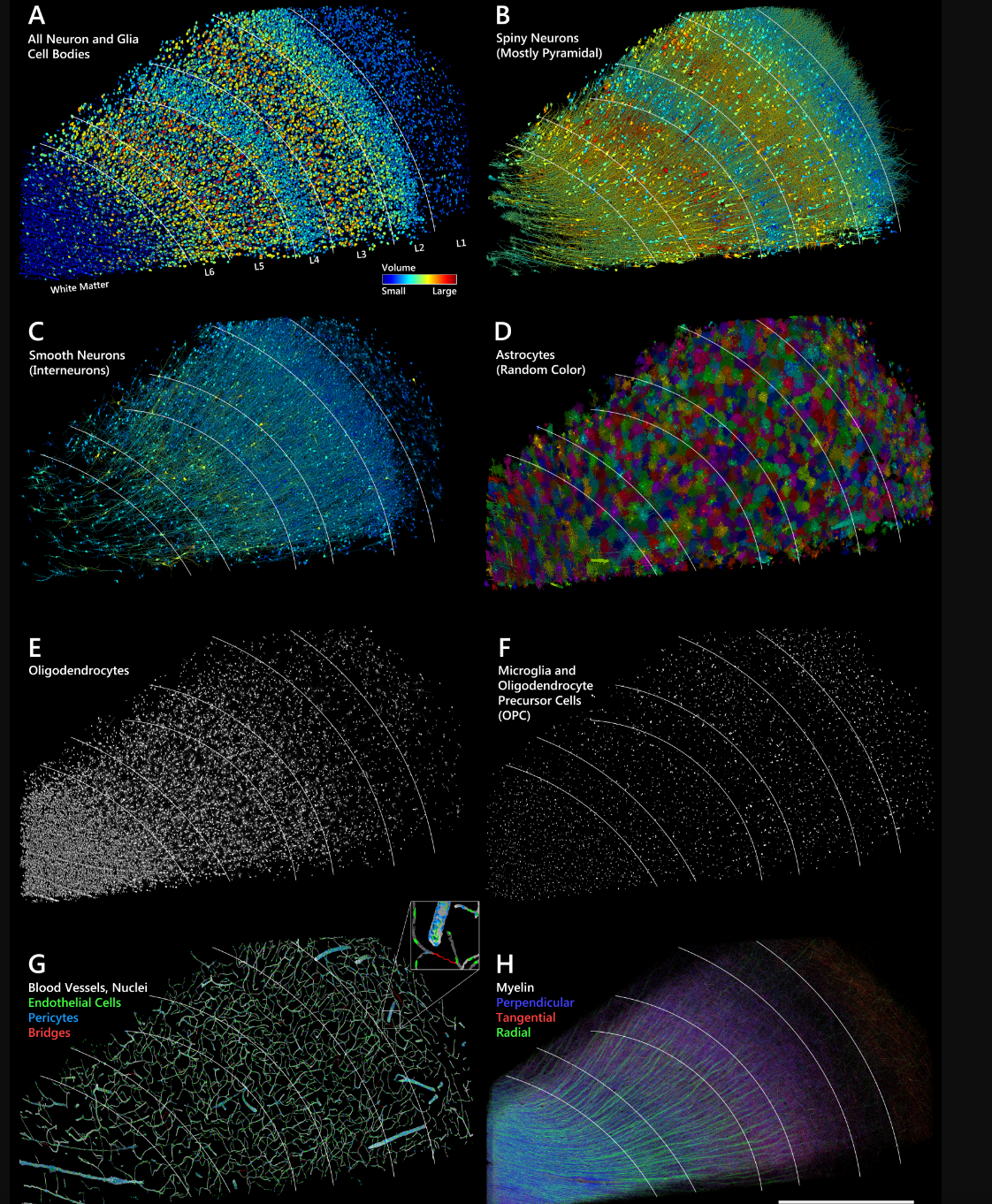The height and width of the screenshot is (1204, 992).
Task: Click the panel letter "B"
Action: coord(503,16)
